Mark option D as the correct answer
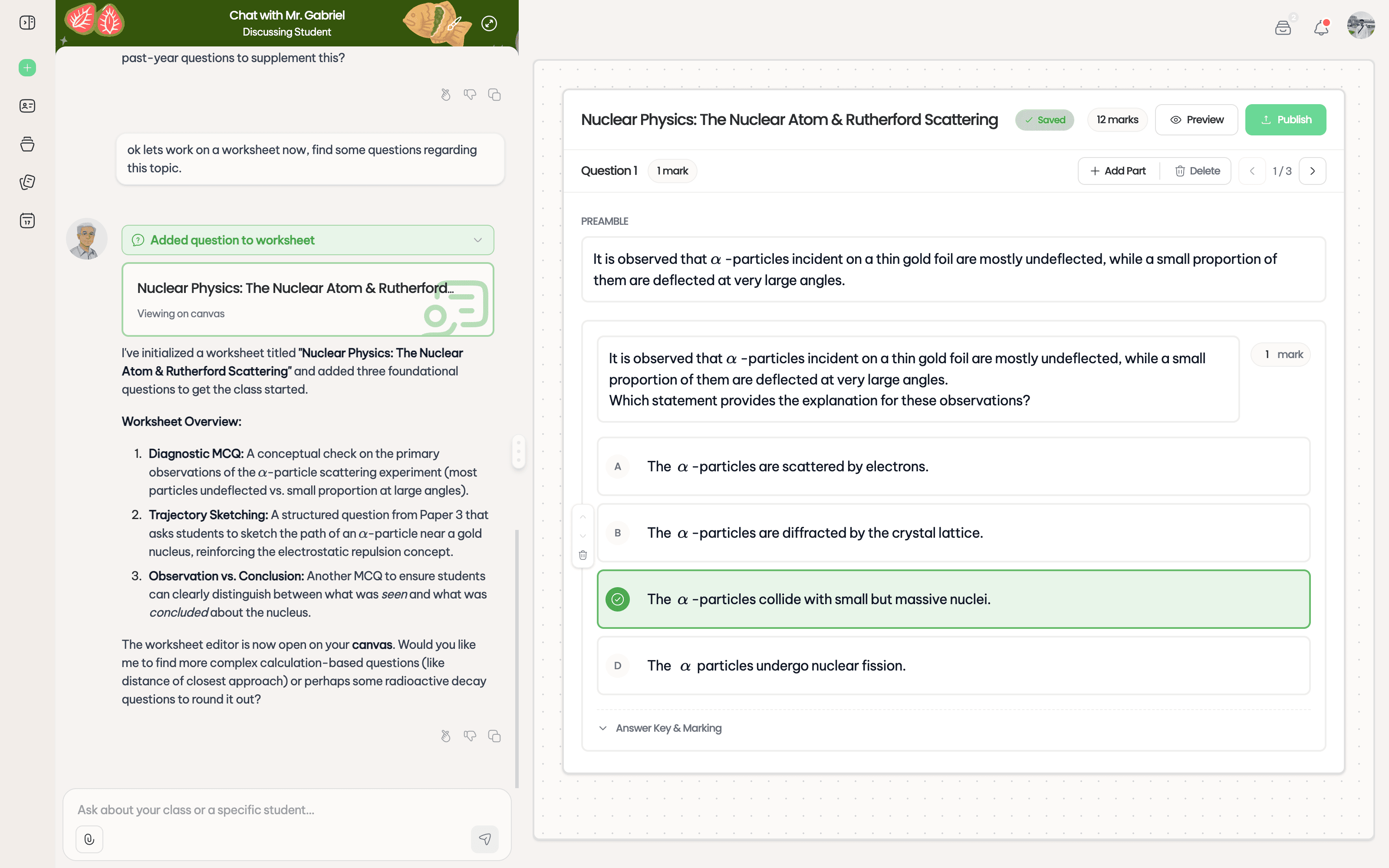This screenshot has height=868, width=1389. coord(618,665)
